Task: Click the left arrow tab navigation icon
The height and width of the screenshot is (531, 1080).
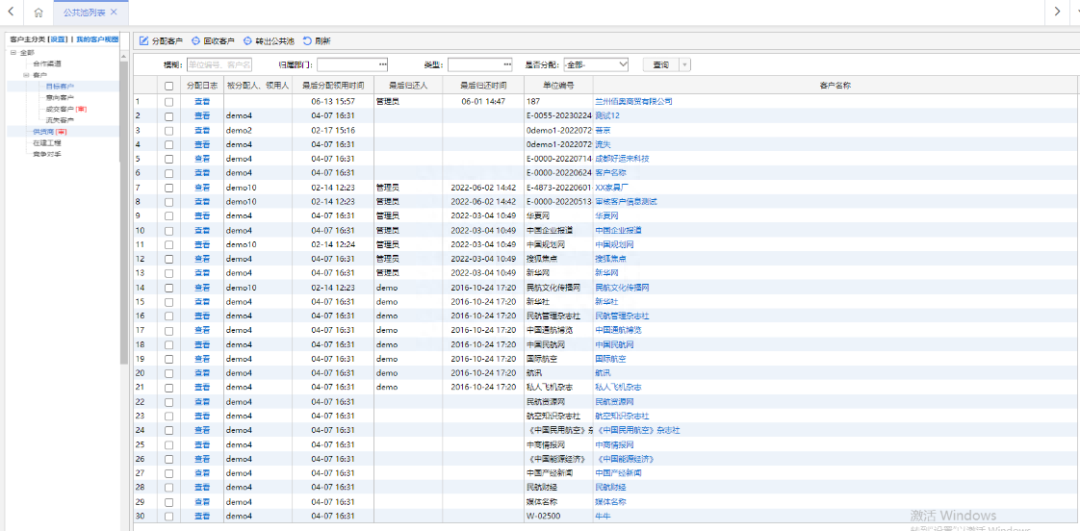Action: coord(10,12)
